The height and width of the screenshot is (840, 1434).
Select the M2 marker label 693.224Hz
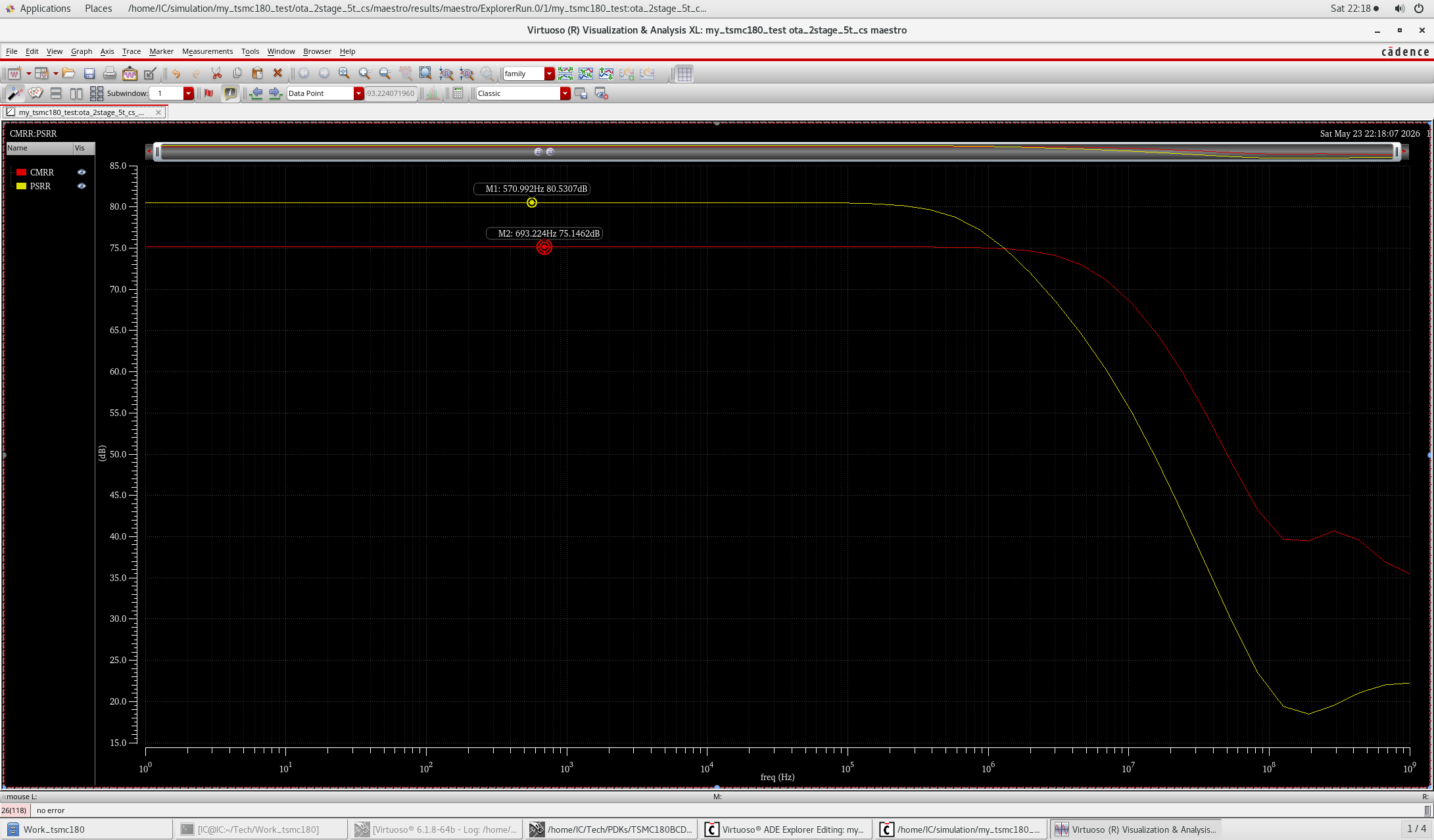544,233
